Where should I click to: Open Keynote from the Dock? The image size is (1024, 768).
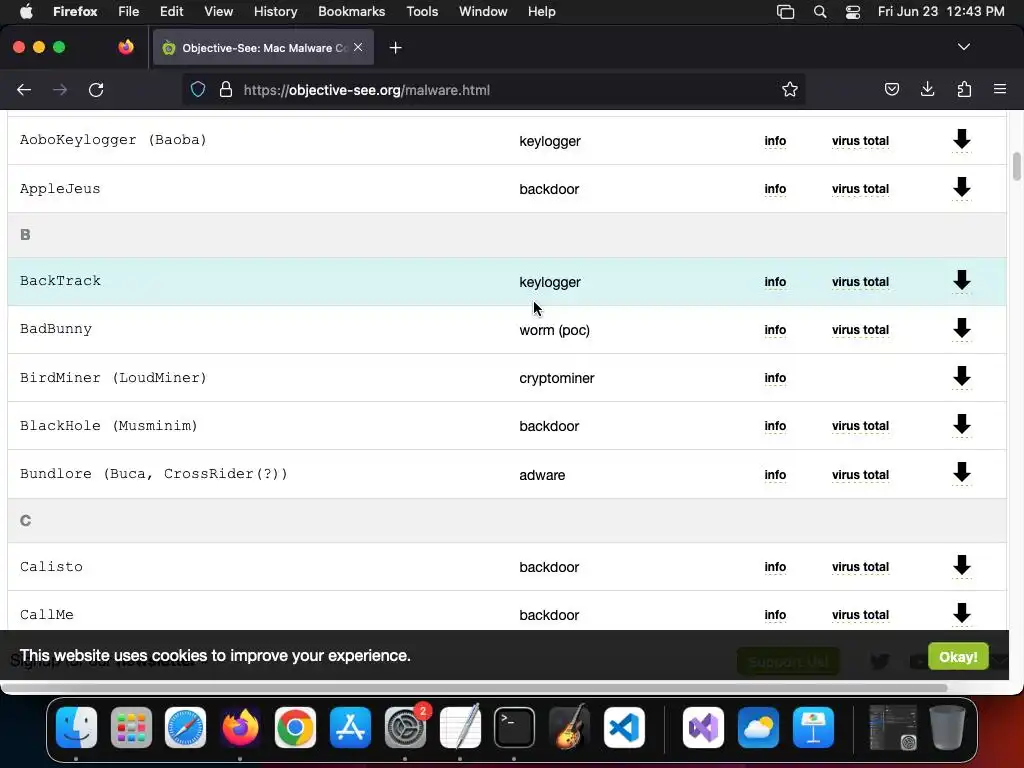pos(813,727)
